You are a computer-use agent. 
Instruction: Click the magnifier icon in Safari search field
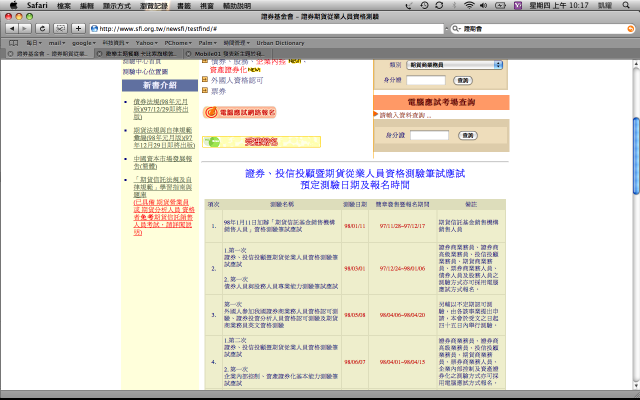(456, 29)
